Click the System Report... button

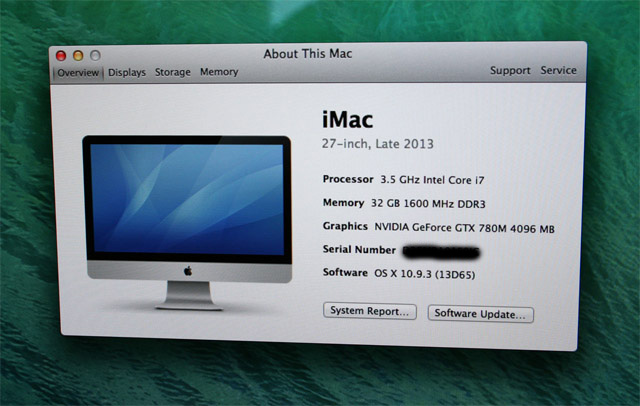[370, 311]
